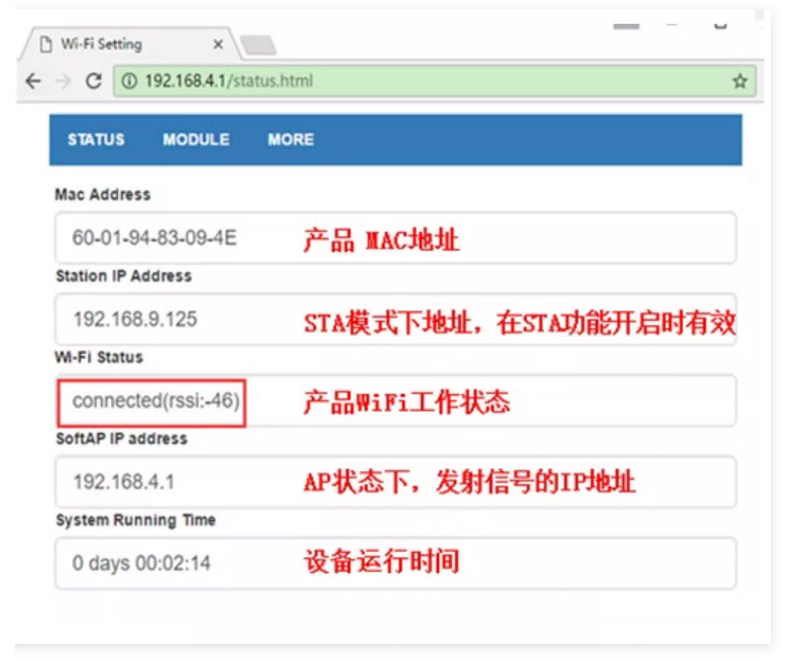Click the page icon on Wi-Fi Setting tab
Image resolution: width=790 pixels, height=659 pixels.
point(46,44)
